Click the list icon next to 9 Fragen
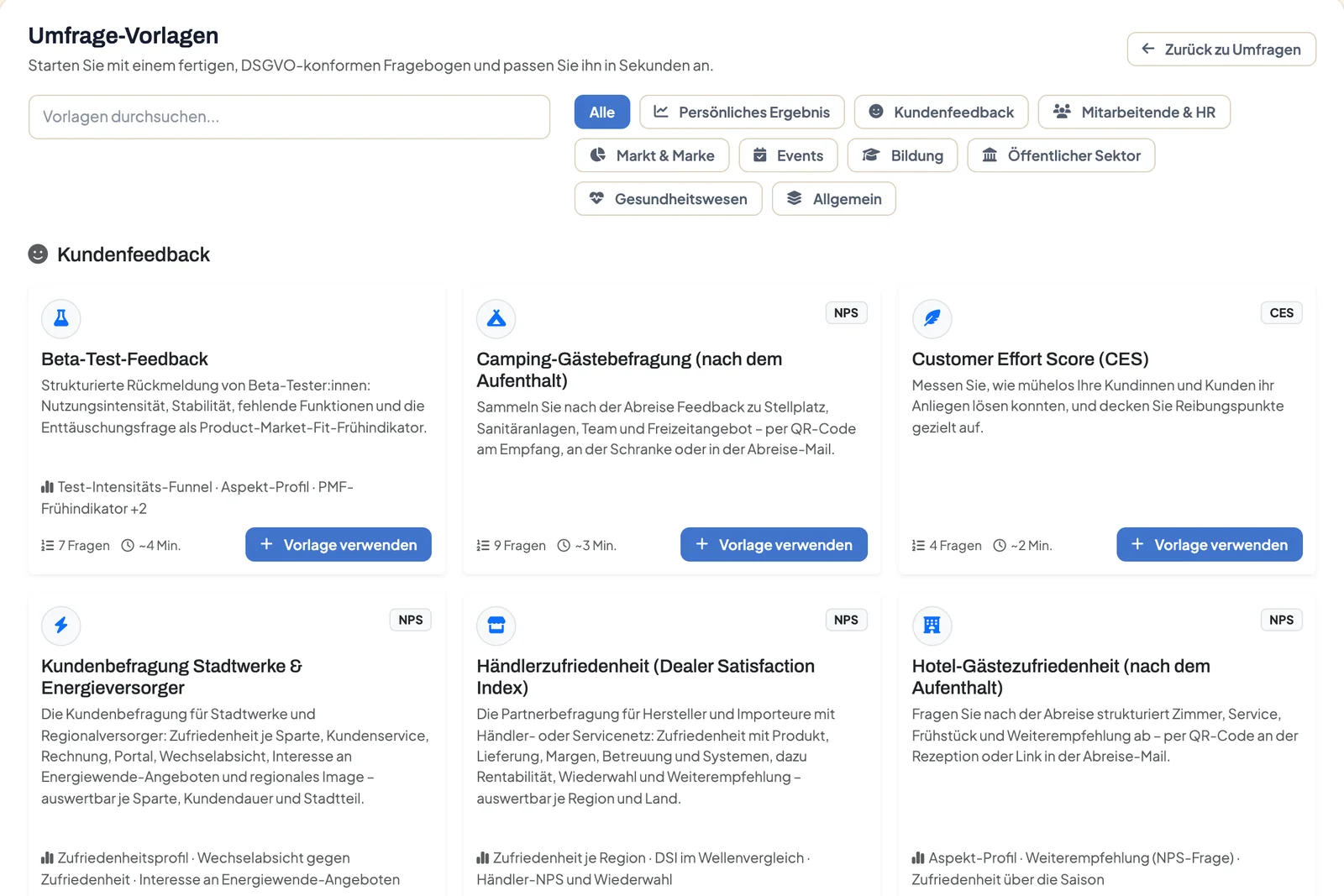Image resolution: width=1344 pixels, height=896 pixels. click(x=483, y=545)
